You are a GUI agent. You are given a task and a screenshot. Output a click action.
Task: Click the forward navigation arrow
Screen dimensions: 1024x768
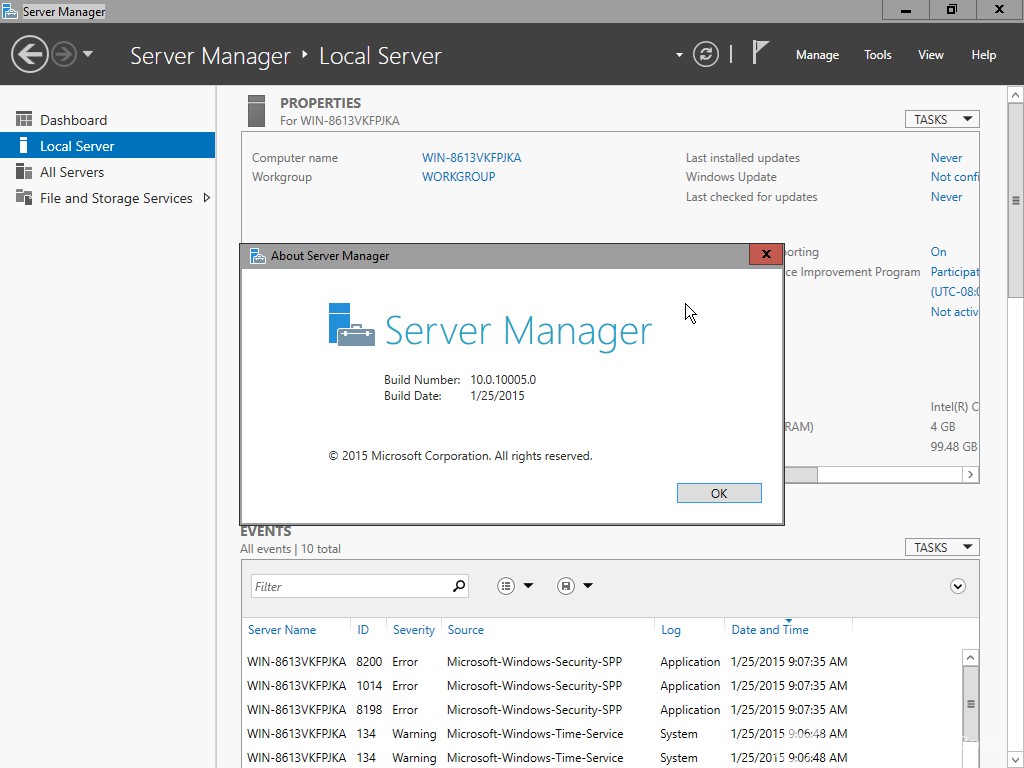pyautogui.click(x=64, y=54)
